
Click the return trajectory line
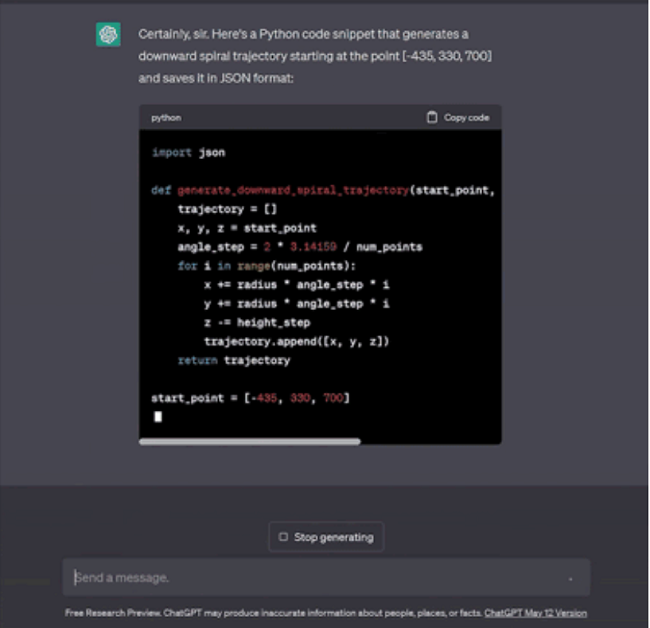coord(233,360)
